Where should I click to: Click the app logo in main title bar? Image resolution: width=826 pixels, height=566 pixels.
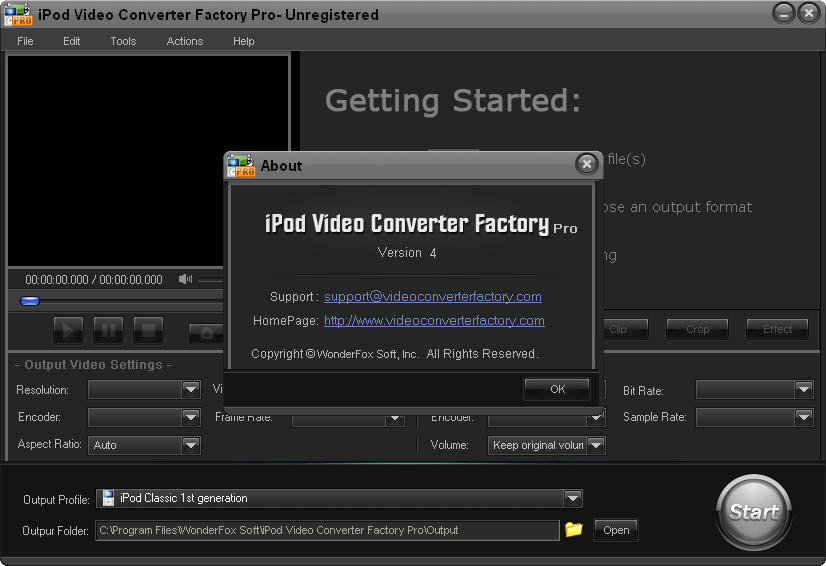click(18, 14)
